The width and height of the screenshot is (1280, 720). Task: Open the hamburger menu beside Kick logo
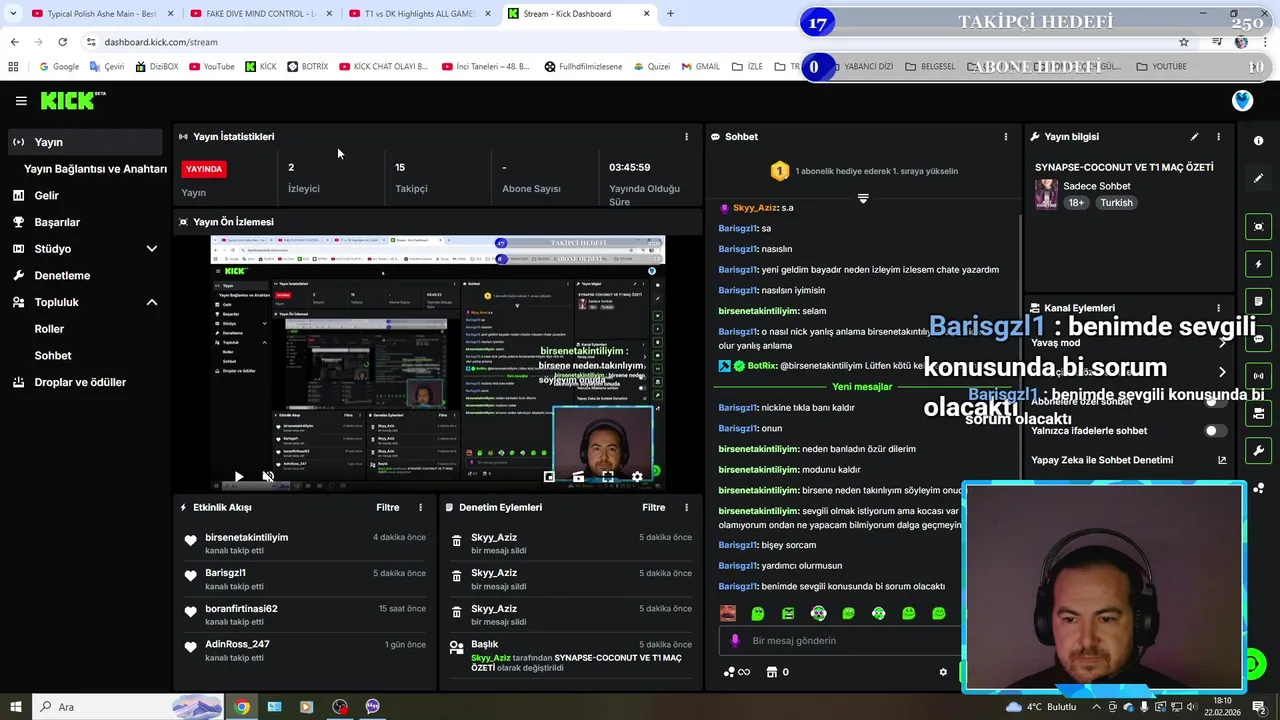point(21,101)
